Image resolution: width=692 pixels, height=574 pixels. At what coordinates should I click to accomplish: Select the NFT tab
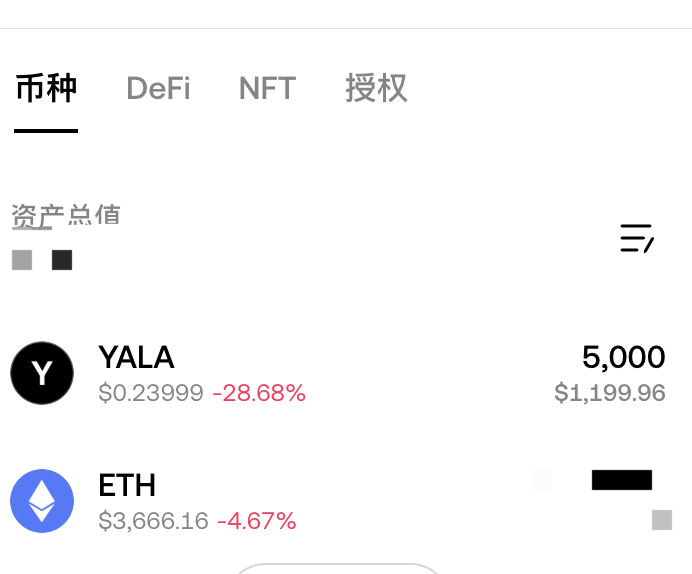267,88
